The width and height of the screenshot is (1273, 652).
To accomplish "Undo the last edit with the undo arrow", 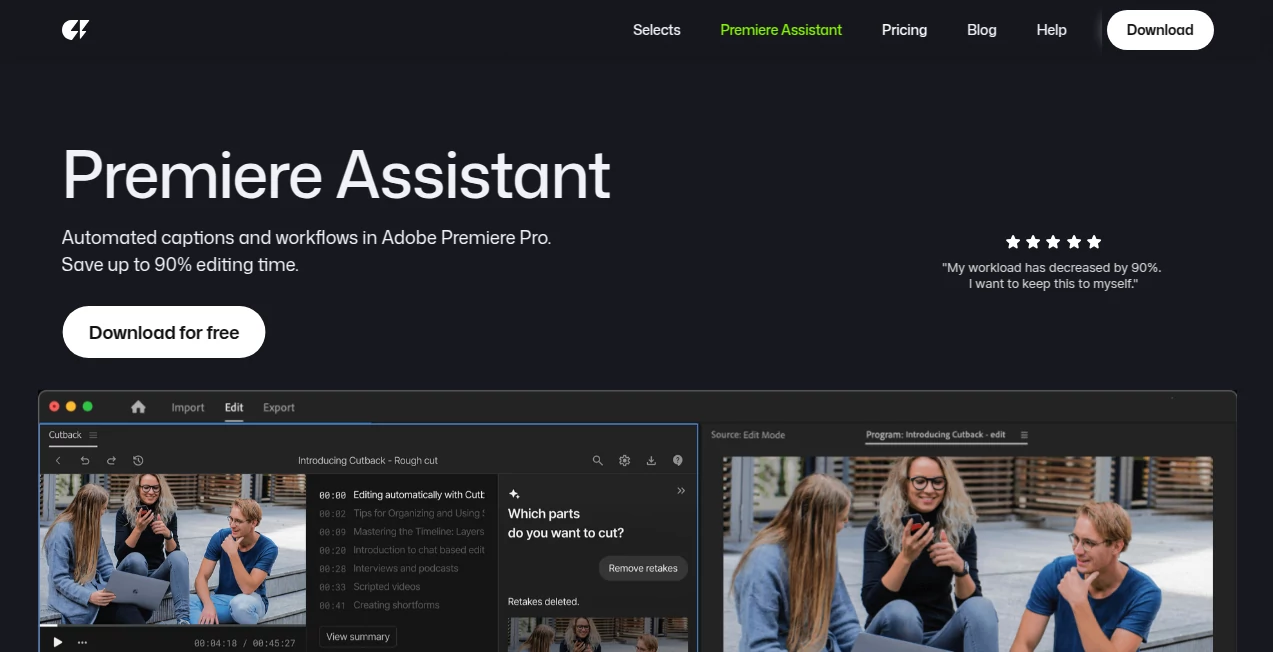I will click(84, 460).
